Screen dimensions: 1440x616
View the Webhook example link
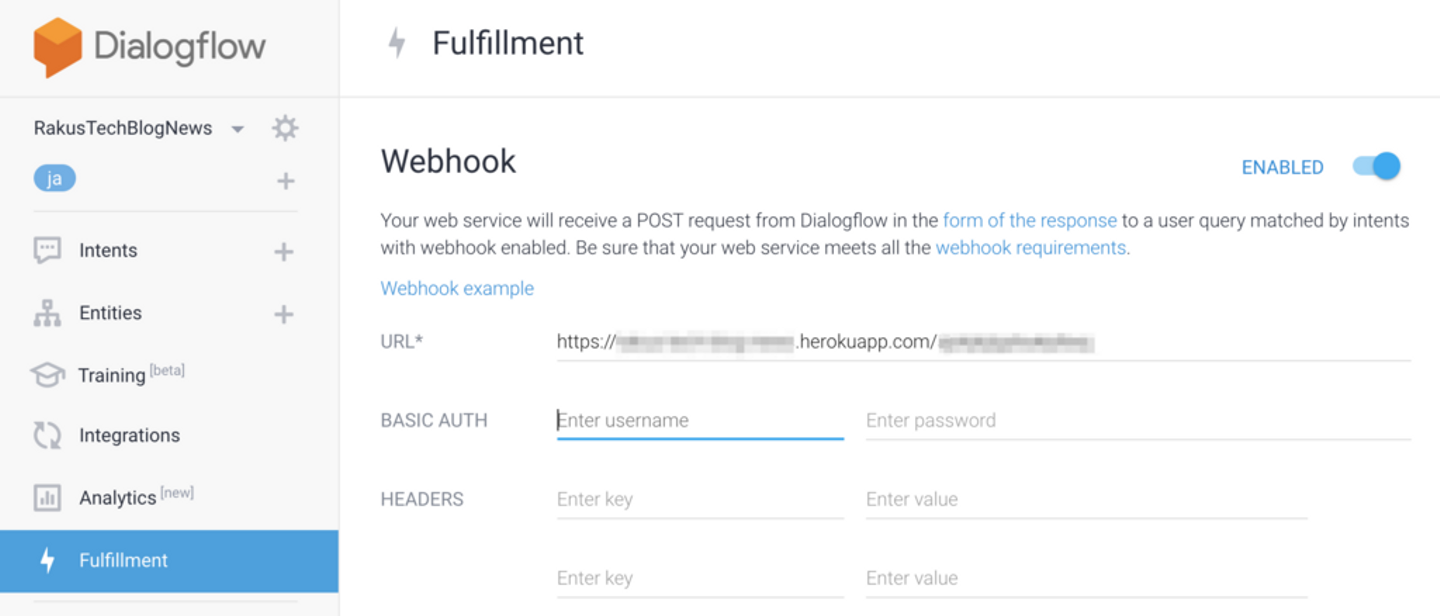tap(457, 288)
